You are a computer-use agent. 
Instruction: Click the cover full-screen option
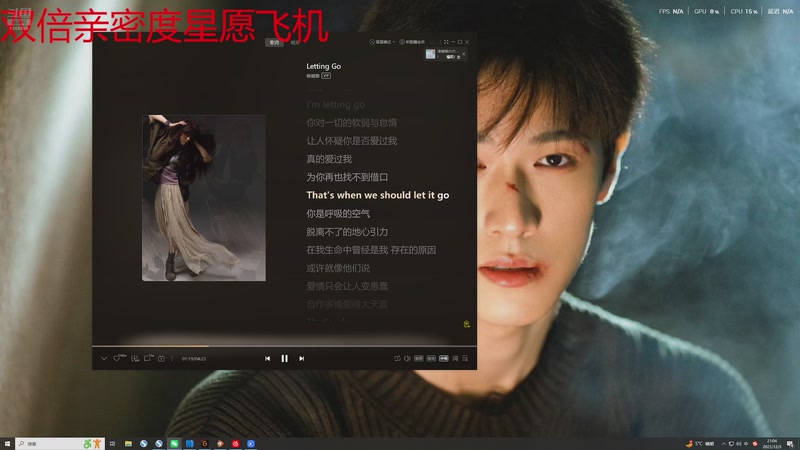(x=412, y=42)
